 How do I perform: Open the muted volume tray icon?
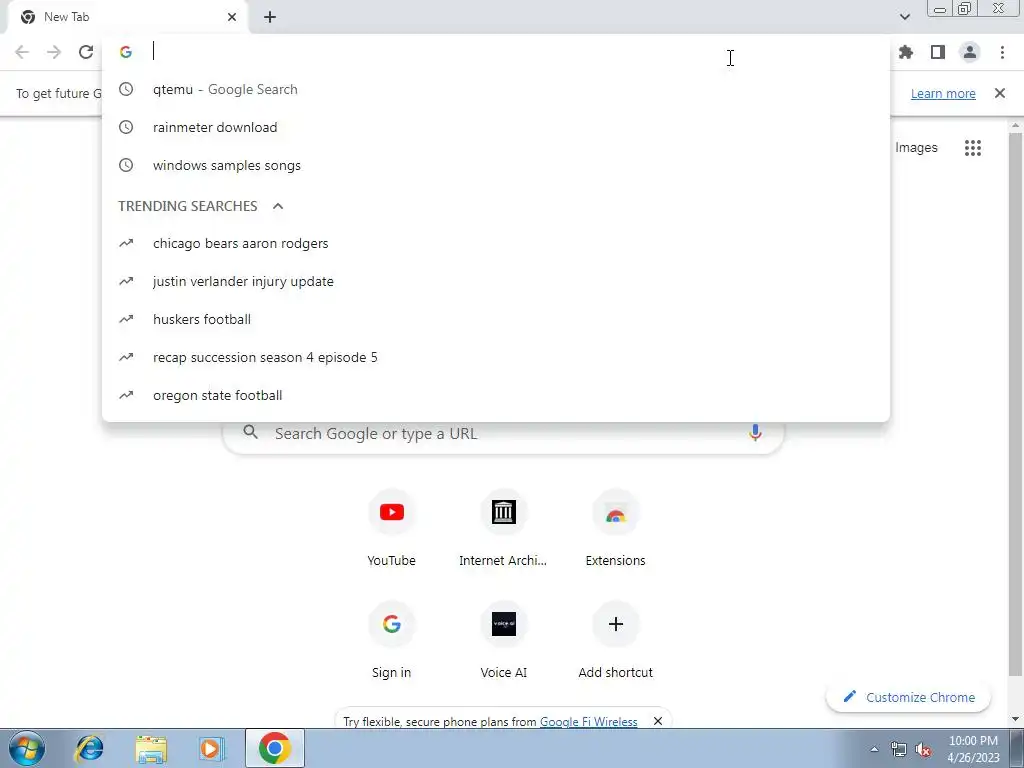point(923,750)
